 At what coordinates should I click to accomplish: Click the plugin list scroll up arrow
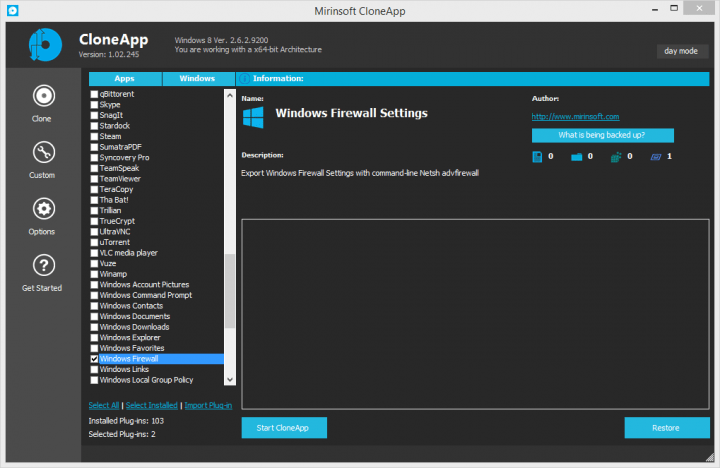(x=230, y=95)
